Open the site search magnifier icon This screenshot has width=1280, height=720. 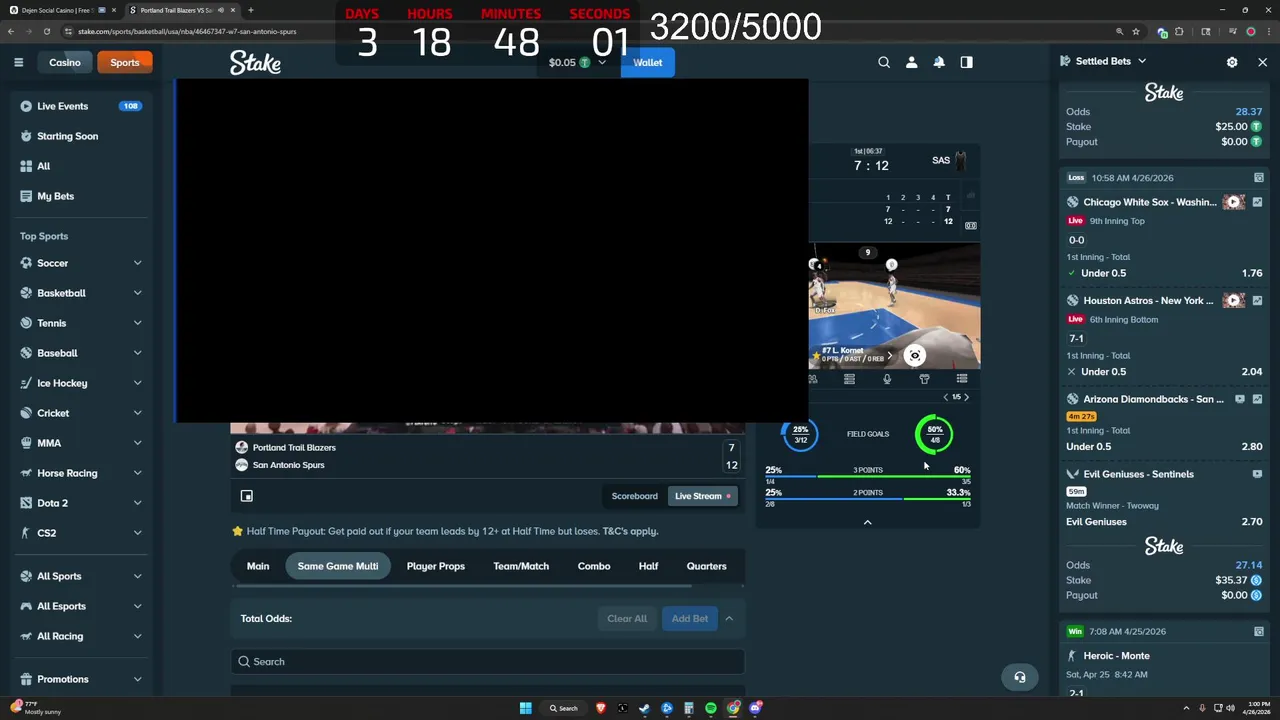coord(884,62)
